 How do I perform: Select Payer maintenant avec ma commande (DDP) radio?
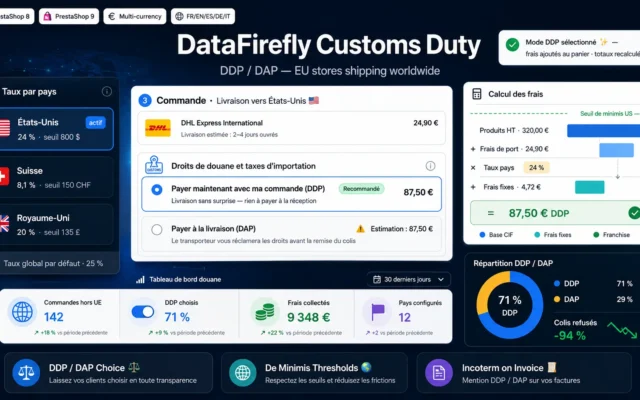tap(157, 189)
